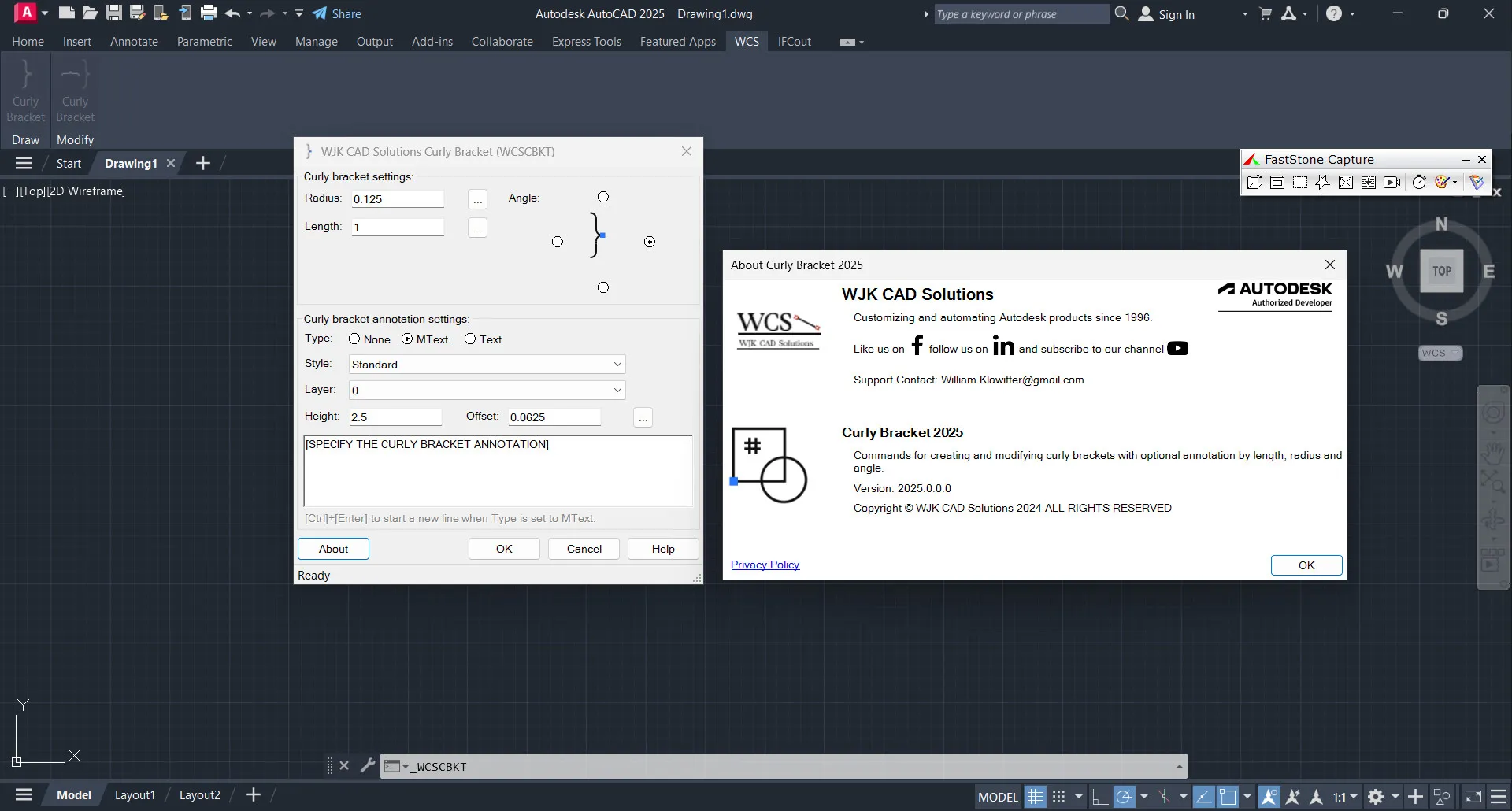The height and width of the screenshot is (811, 1512).
Task: Launch FastStone screen recorder
Action: [x=1392, y=182]
